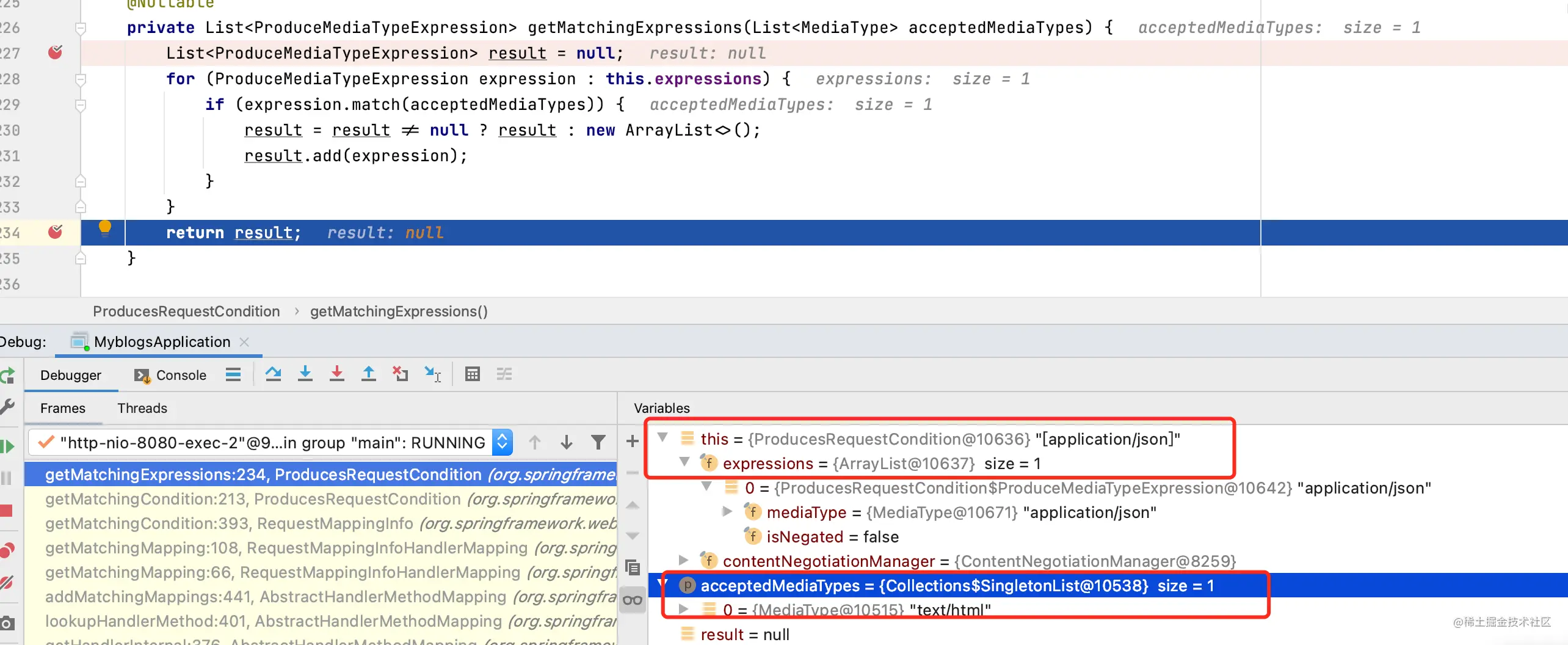Select next frame down arrow
The width and height of the screenshot is (1568, 645).
567,443
